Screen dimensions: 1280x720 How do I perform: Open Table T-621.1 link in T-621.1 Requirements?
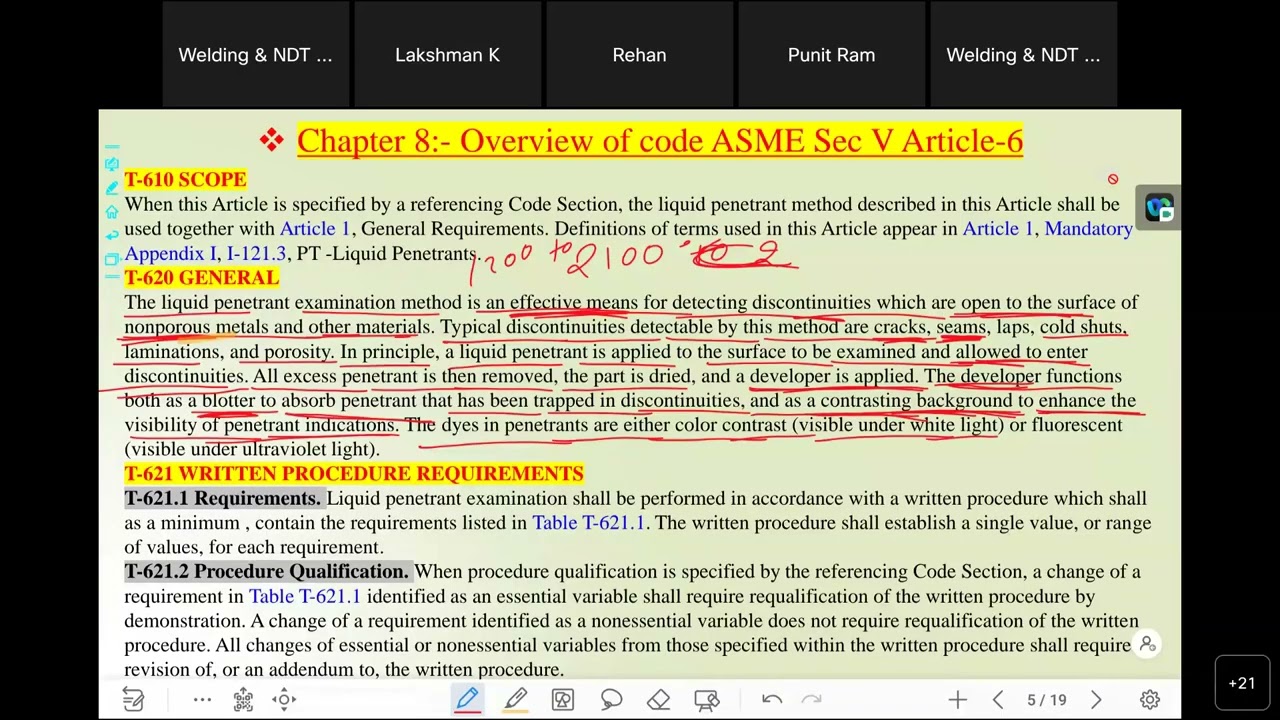click(x=588, y=523)
